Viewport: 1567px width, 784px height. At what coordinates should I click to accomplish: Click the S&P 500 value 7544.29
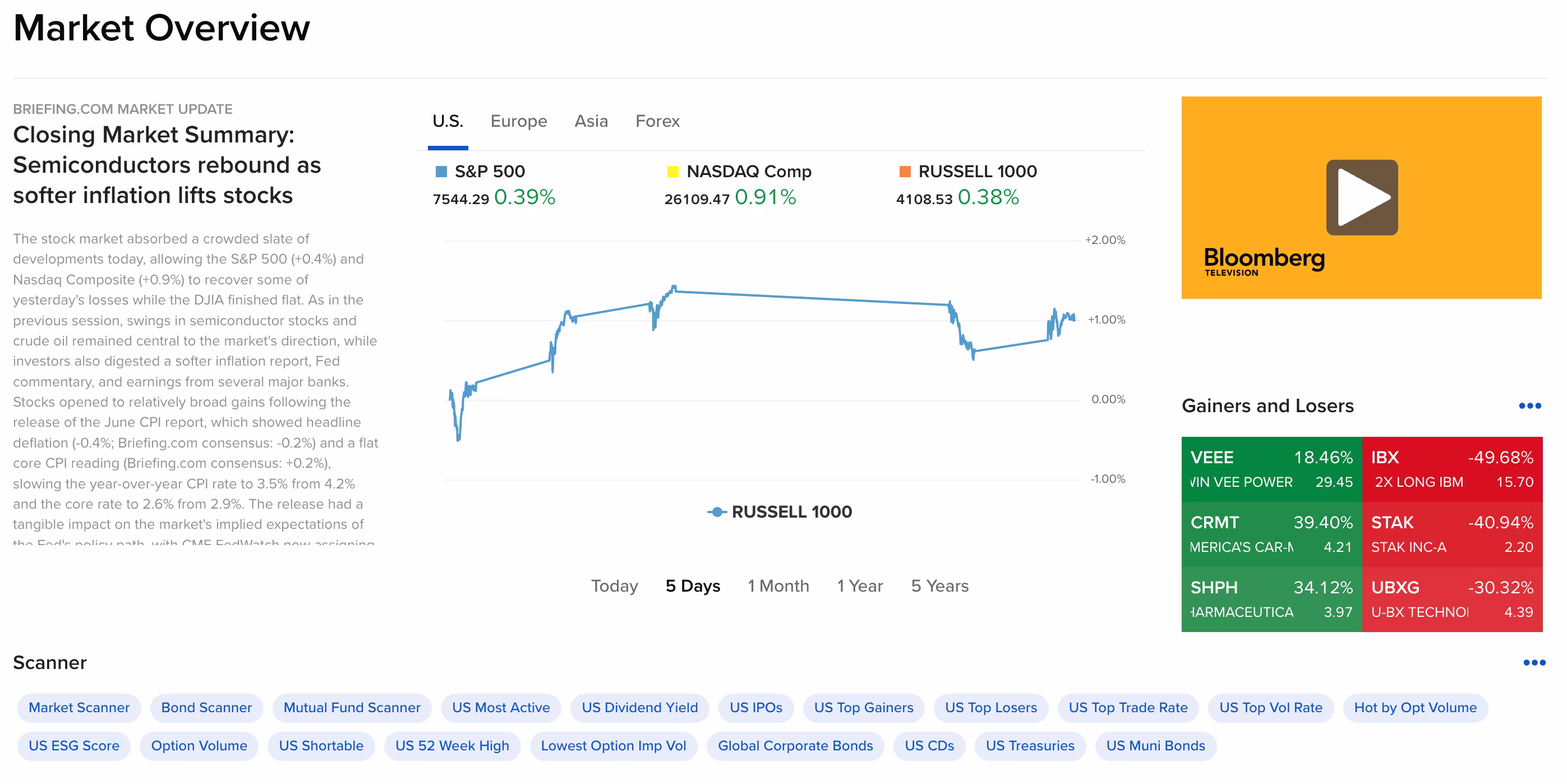coord(460,199)
